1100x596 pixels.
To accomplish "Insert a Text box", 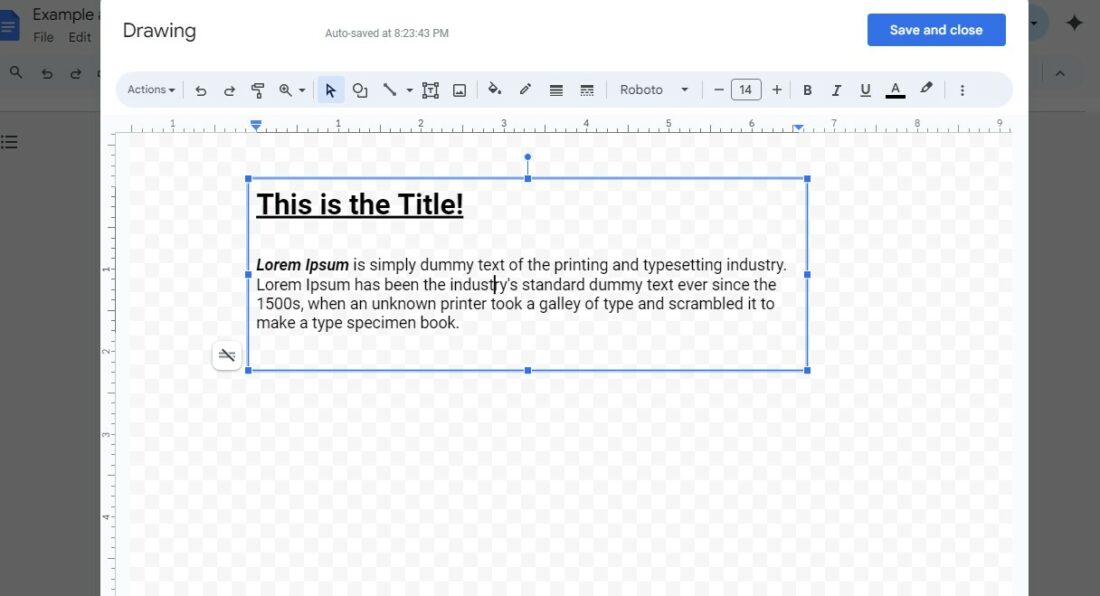I will click(430, 89).
